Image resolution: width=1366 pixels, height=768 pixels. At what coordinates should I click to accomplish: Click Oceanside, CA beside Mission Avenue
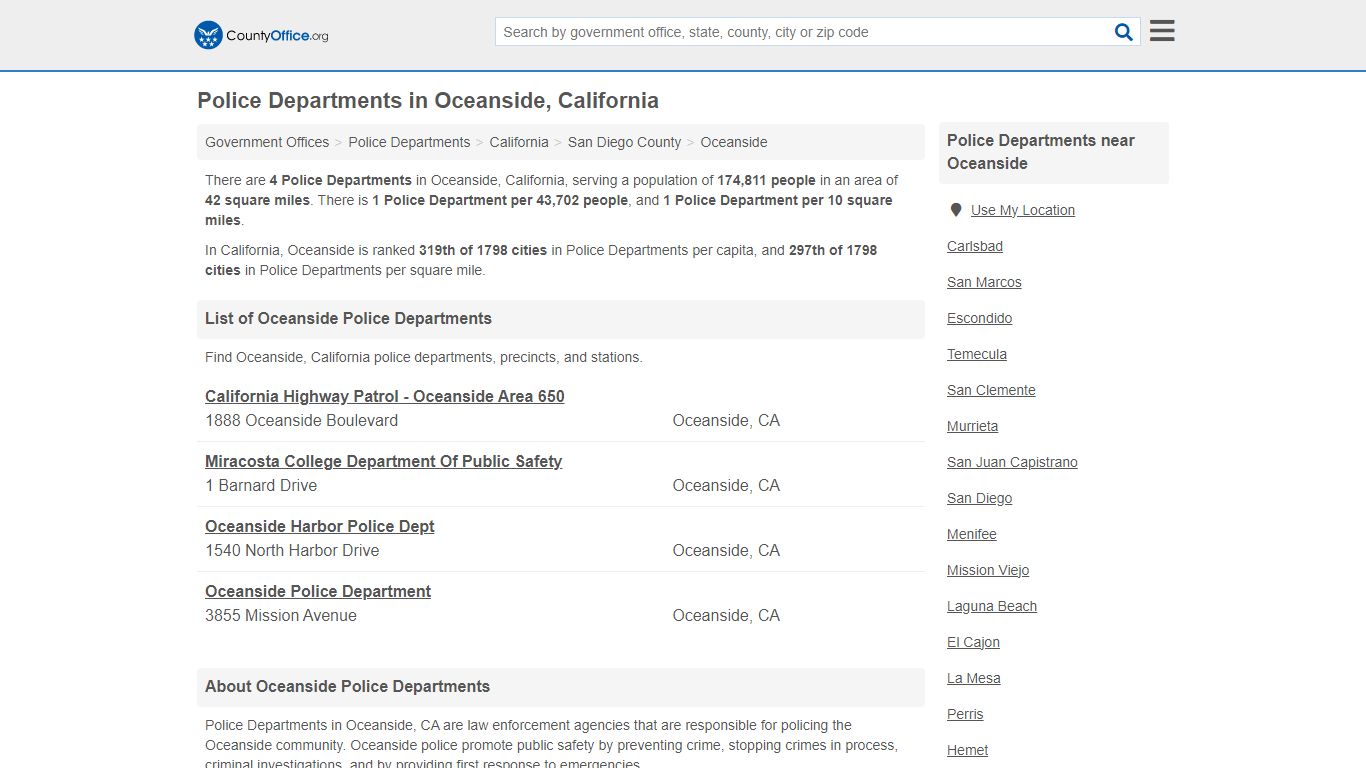tap(726, 615)
